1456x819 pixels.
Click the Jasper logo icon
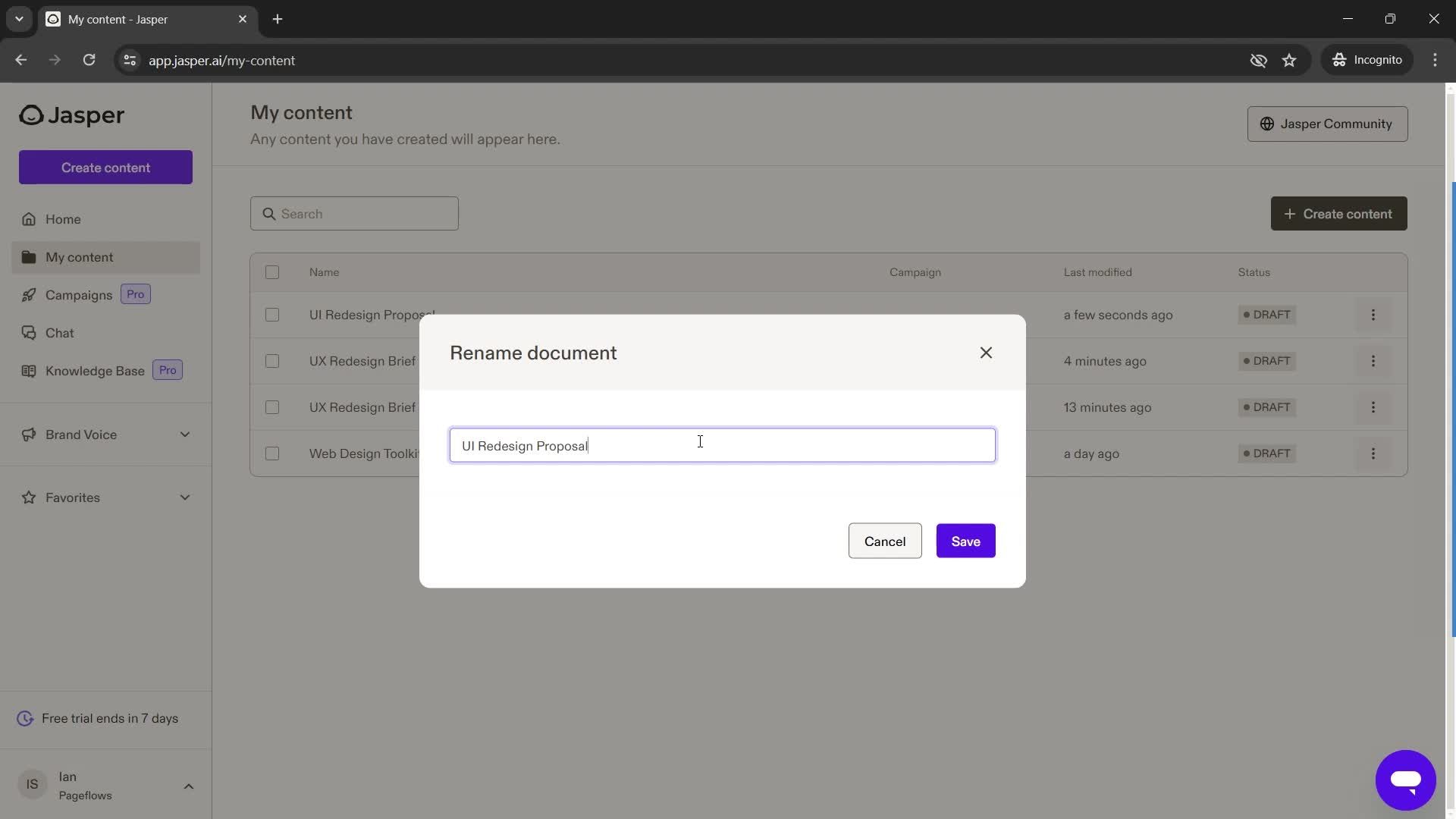[29, 115]
